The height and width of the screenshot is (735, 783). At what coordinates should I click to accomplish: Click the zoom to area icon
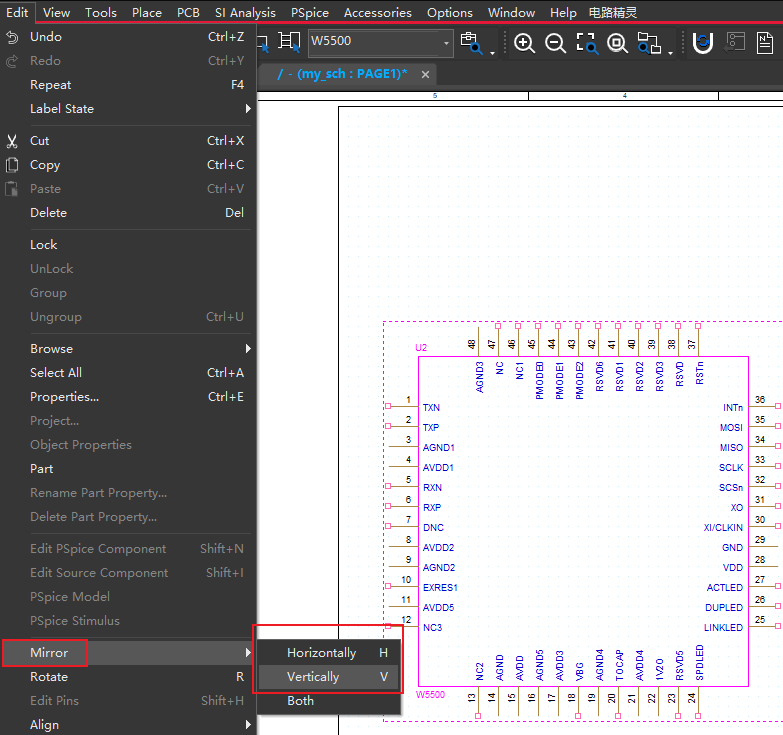(x=587, y=43)
